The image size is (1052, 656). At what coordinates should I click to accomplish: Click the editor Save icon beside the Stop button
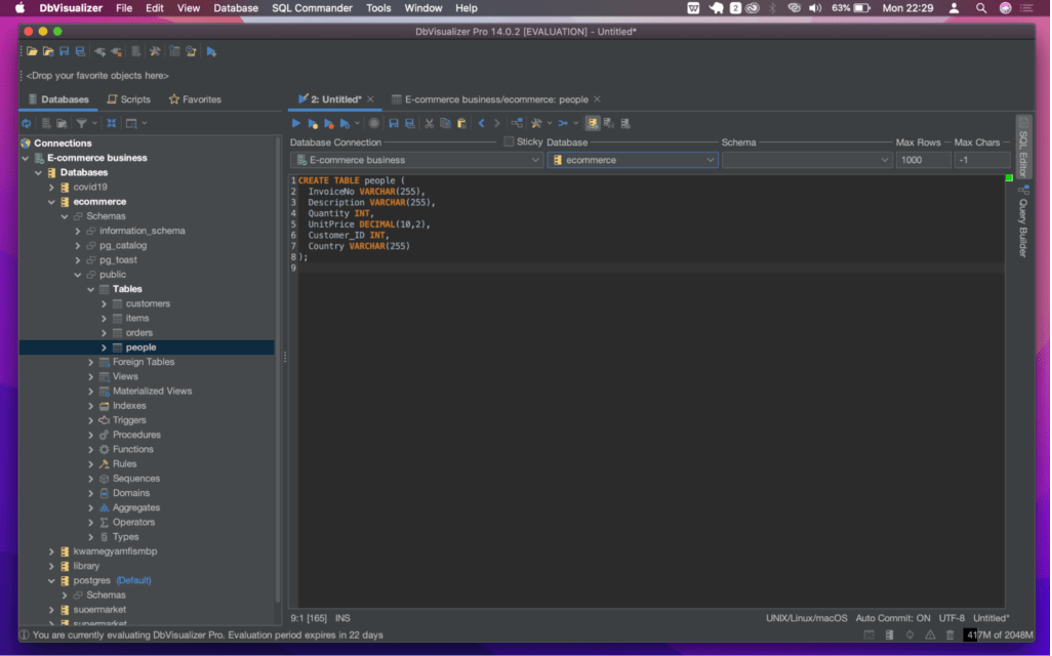click(x=393, y=123)
